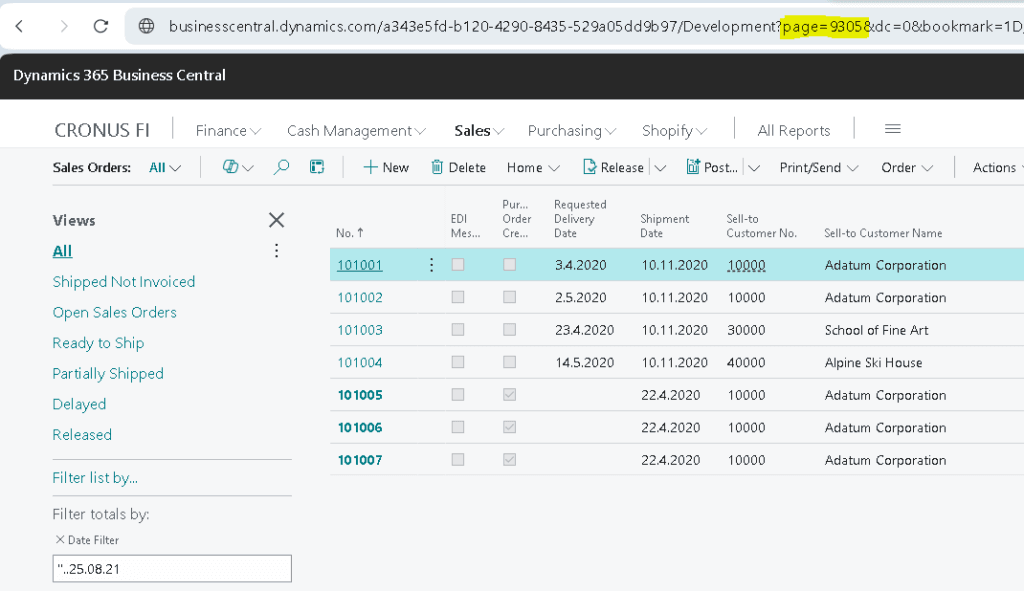Open the hamburger navigation menu icon
Screen dimensions: 1024x591
893,129
